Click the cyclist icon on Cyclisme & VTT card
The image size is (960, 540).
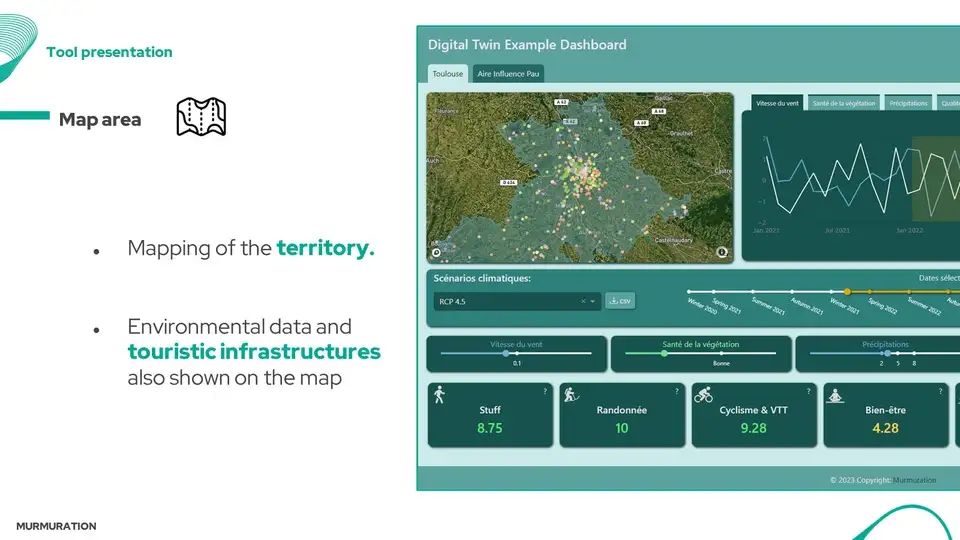click(x=703, y=395)
